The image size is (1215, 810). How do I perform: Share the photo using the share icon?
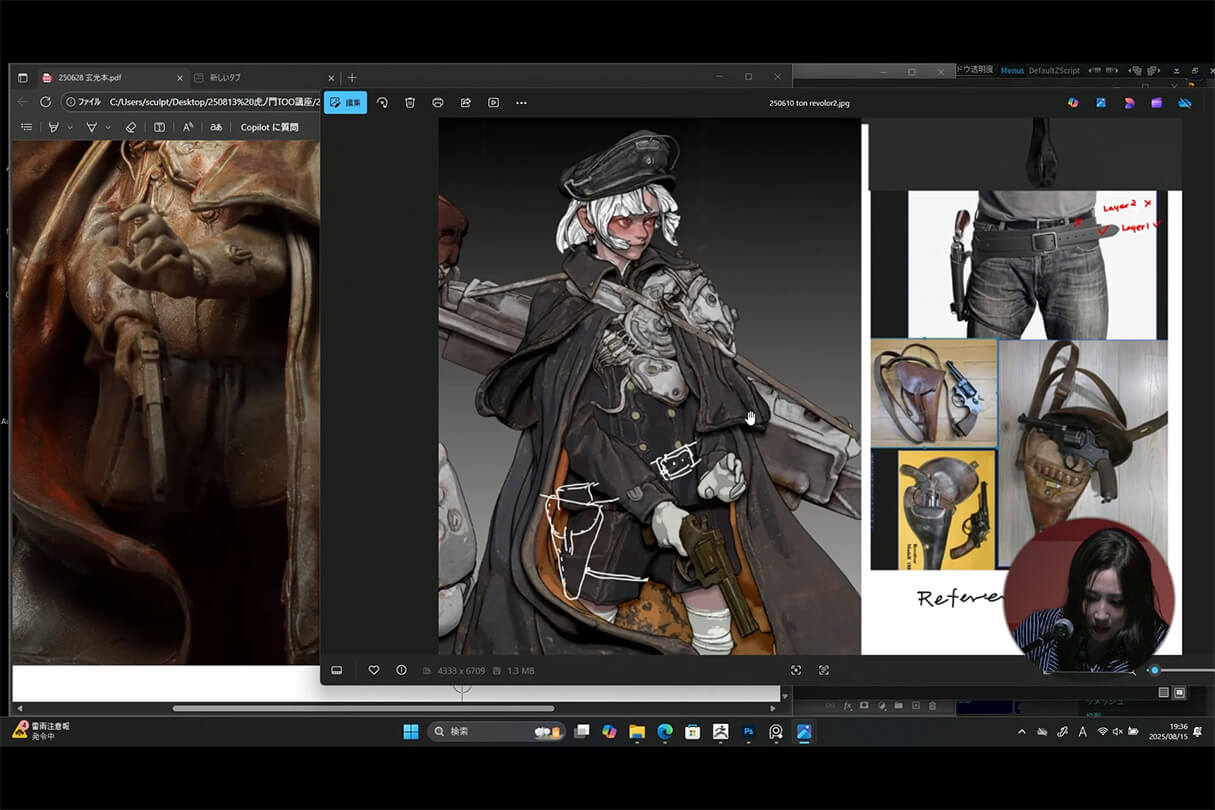[x=466, y=103]
